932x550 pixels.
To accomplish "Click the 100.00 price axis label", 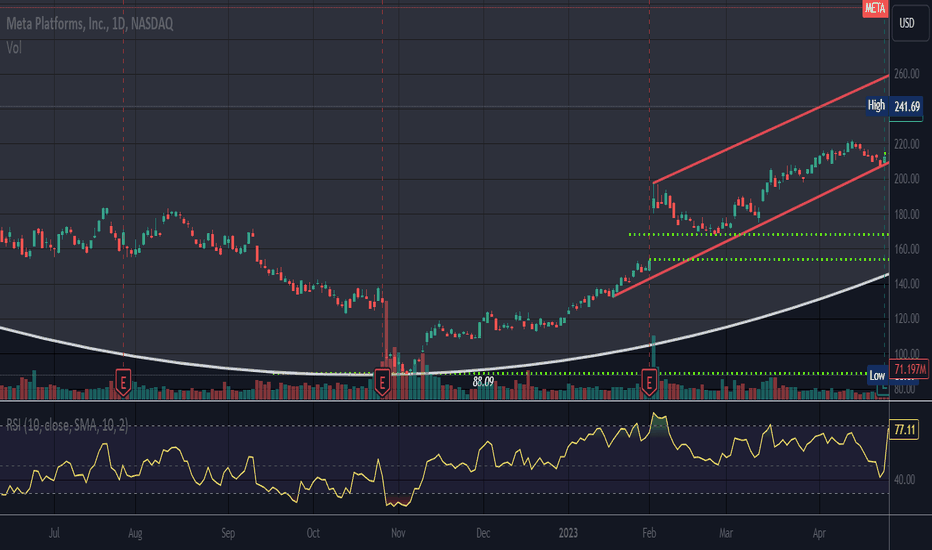I will click(x=907, y=354).
